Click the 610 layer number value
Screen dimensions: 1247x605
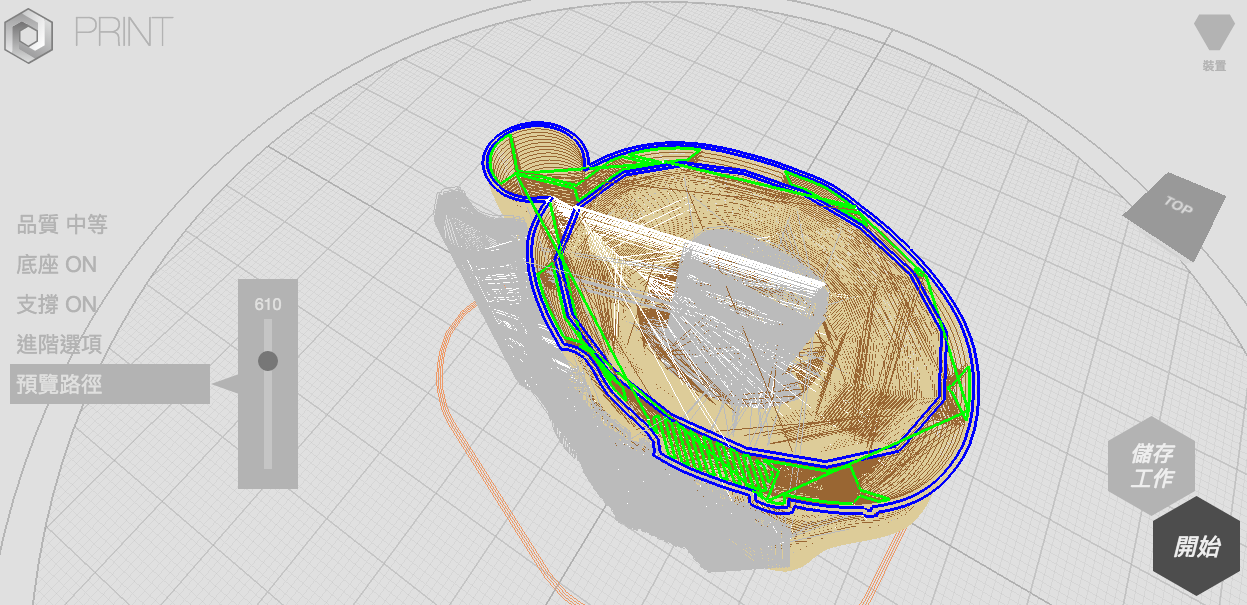268,305
